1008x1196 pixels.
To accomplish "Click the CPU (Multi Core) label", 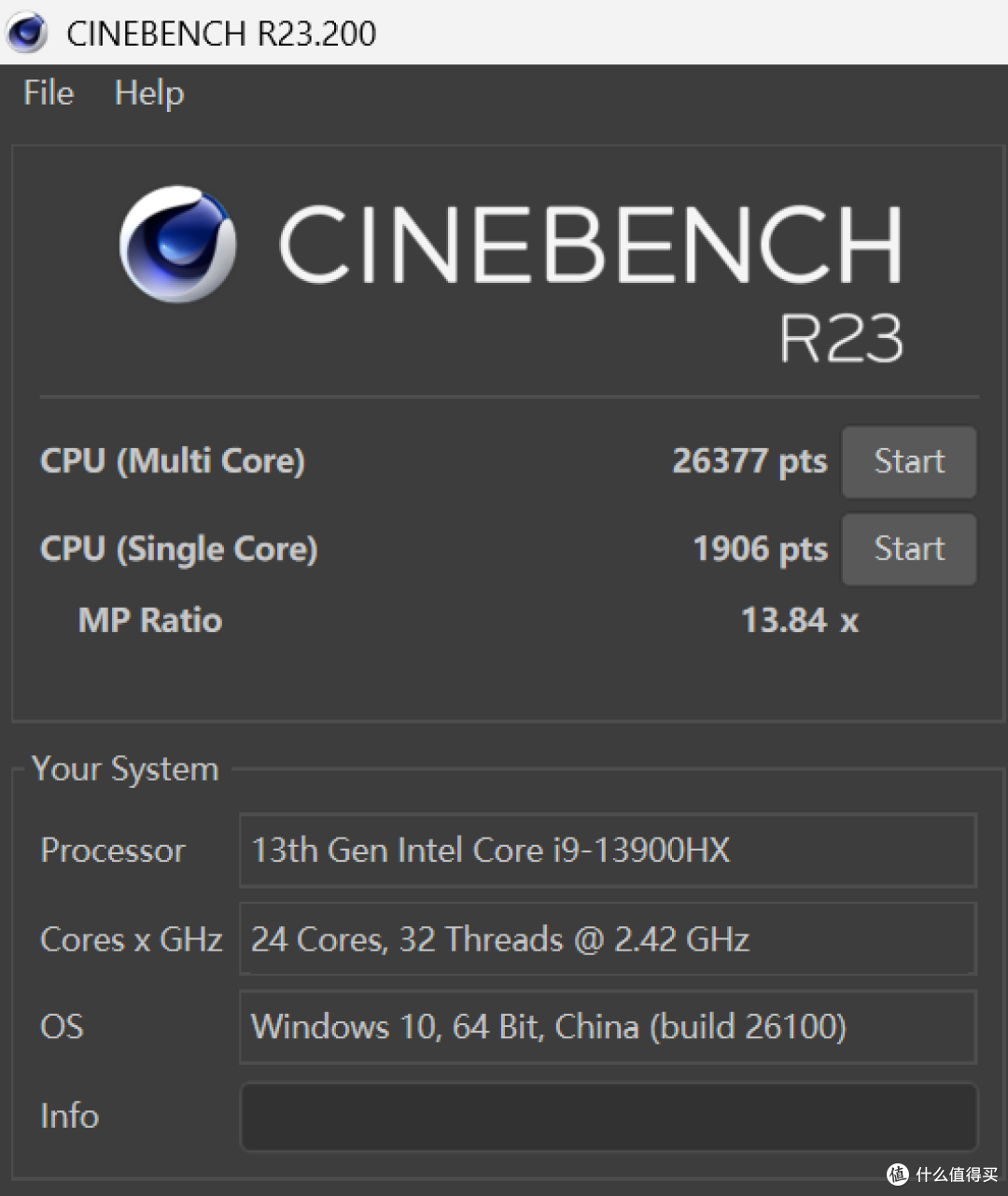I will 173,461.
